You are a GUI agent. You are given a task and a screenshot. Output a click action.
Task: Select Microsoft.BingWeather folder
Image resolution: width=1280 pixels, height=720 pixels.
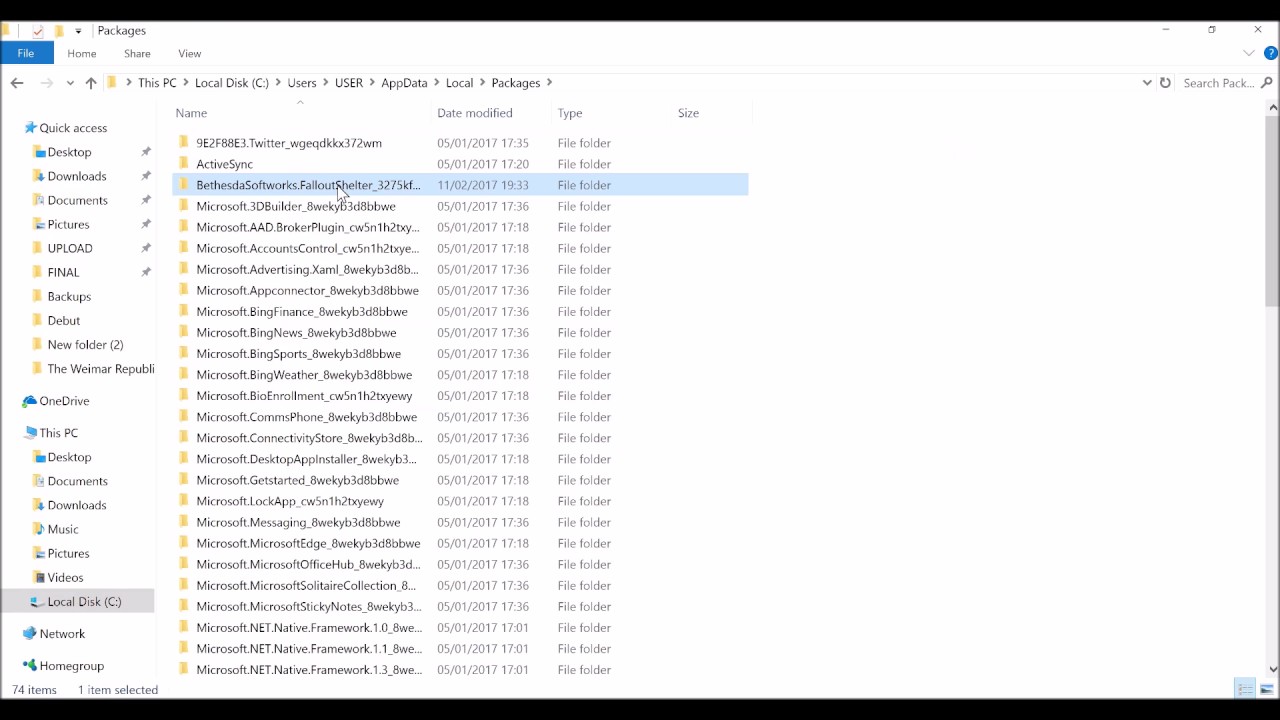pyautogui.click(x=460, y=375)
